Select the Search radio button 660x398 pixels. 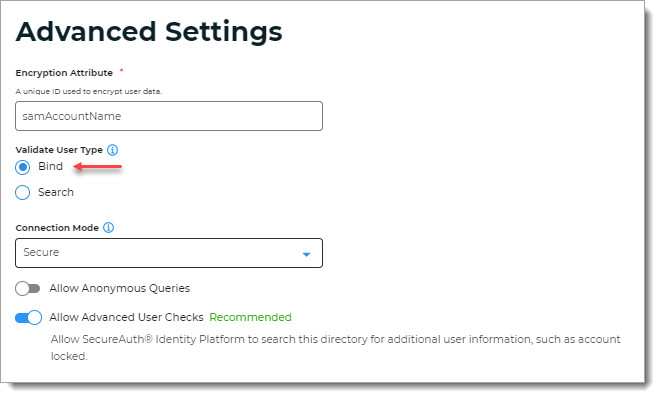pos(23,193)
